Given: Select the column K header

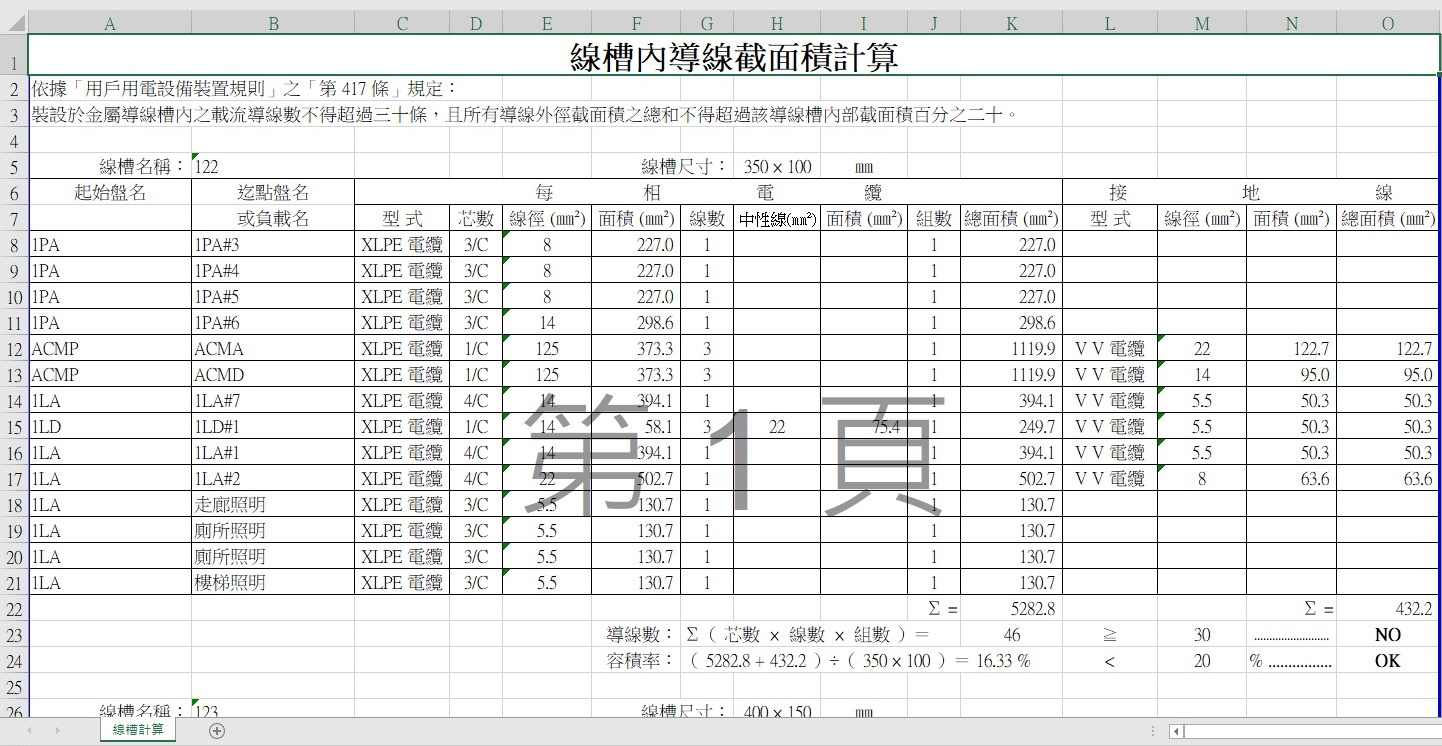Looking at the screenshot, I should 1011,24.
